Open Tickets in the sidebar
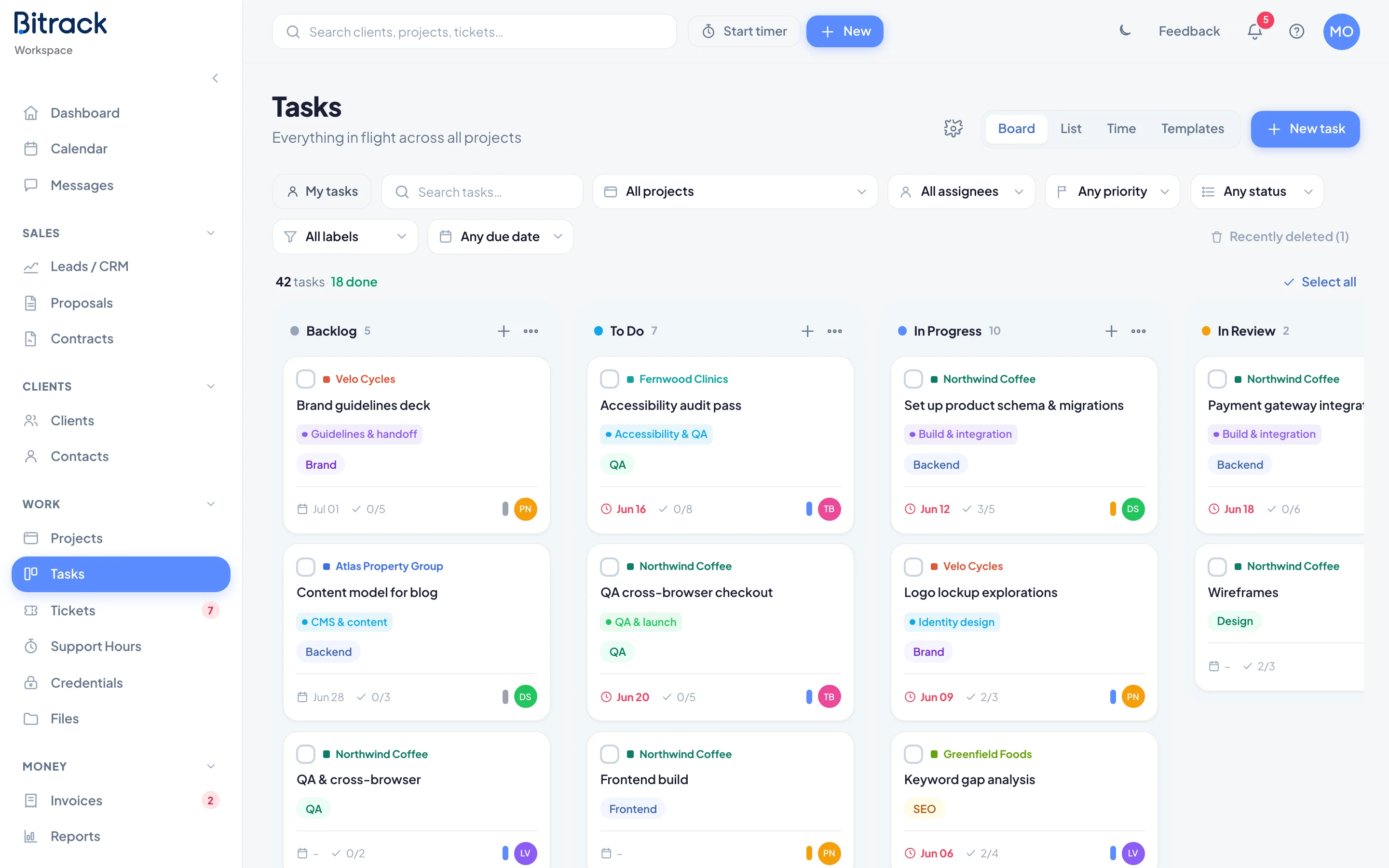 click(121, 610)
